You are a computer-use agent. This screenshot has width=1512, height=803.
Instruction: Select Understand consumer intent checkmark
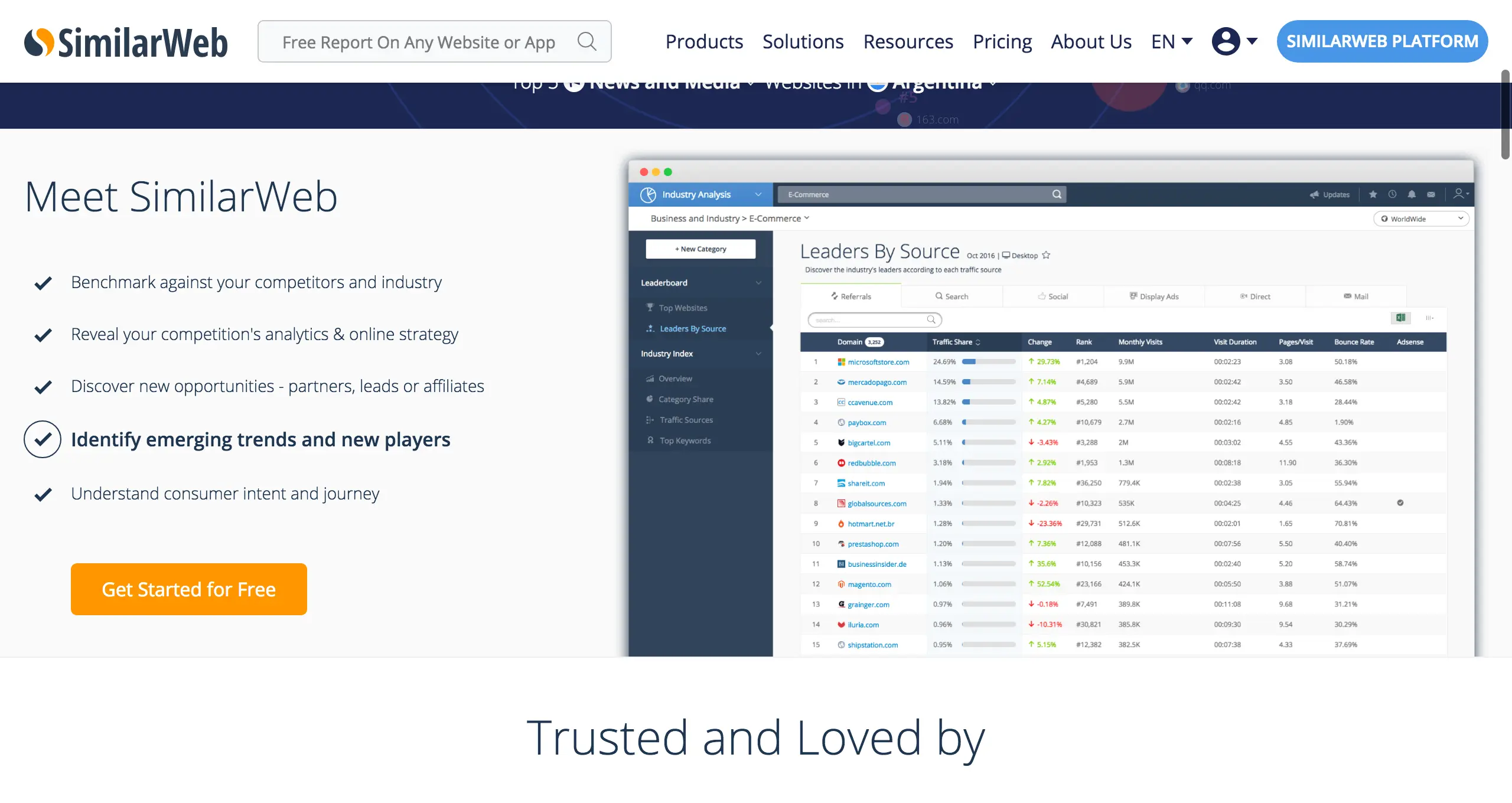(x=43, y=494)
